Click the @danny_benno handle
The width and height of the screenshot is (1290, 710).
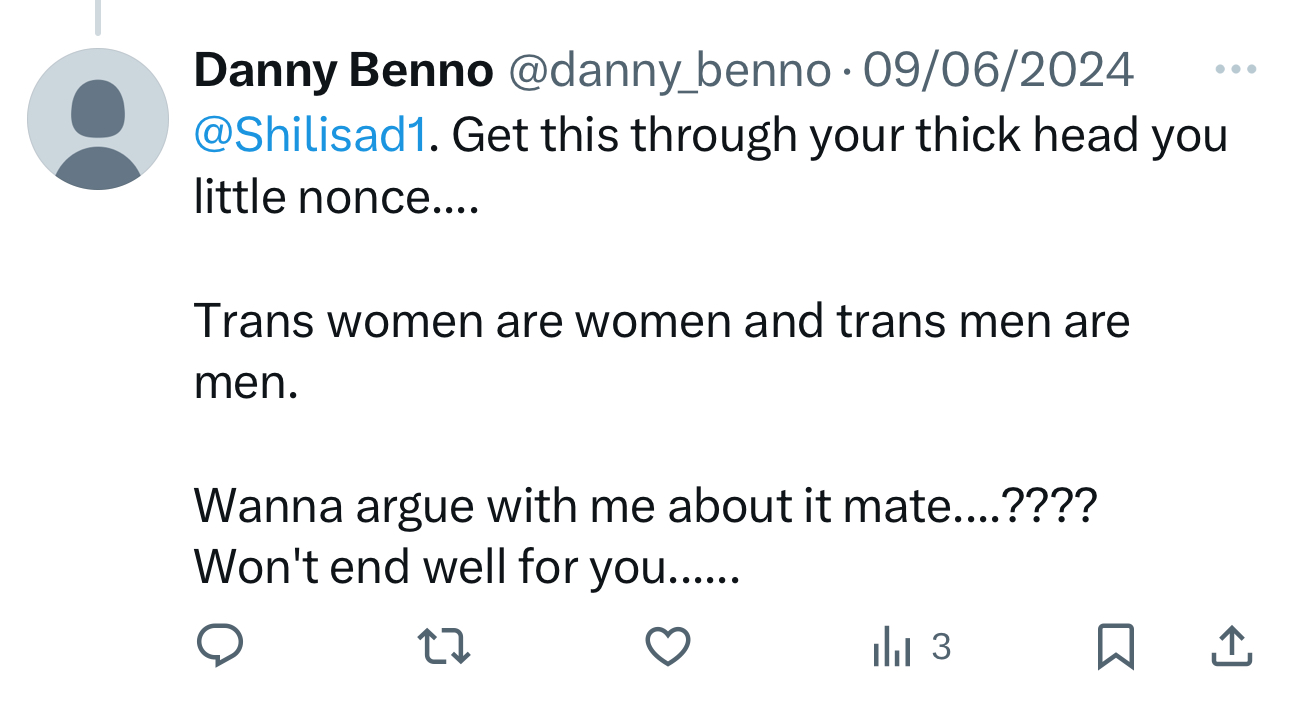670,71
